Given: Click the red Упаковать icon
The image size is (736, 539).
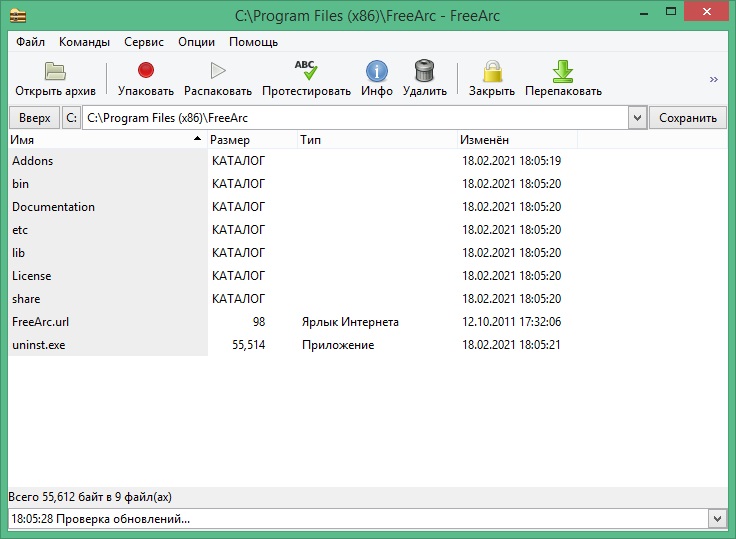Looking at the screenshot, I should 146,70.
